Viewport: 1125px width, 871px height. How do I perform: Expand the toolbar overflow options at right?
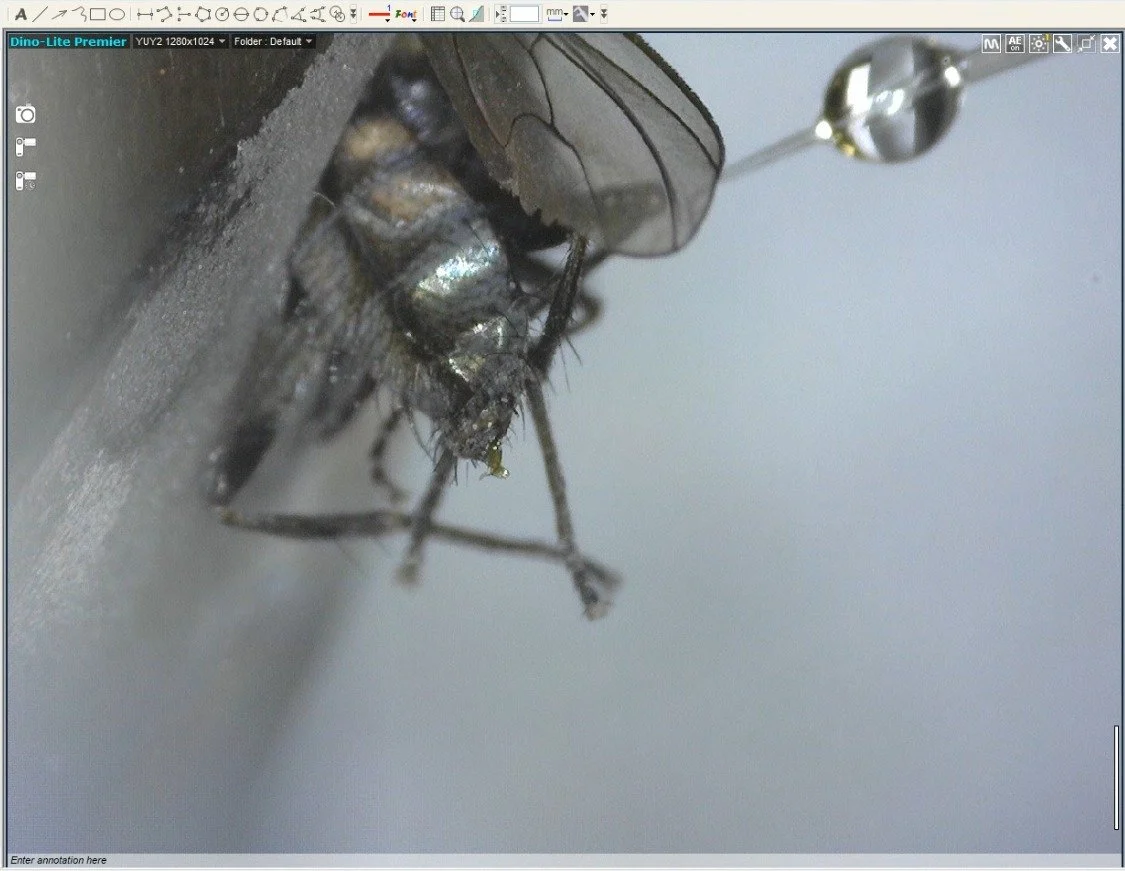click(604, 14)
